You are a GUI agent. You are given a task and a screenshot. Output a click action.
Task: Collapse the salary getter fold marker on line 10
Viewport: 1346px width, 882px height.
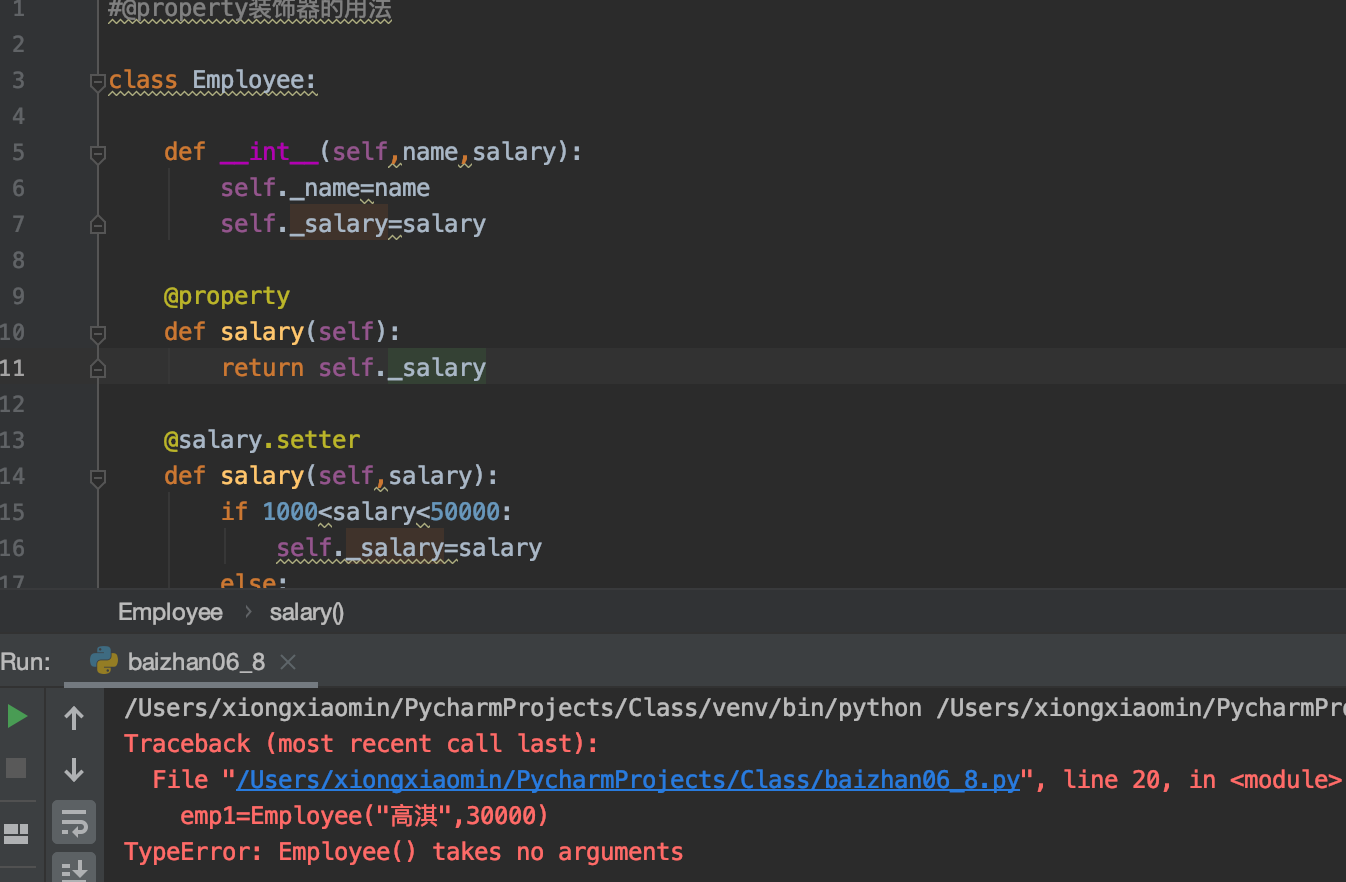(x=98, y=334)
